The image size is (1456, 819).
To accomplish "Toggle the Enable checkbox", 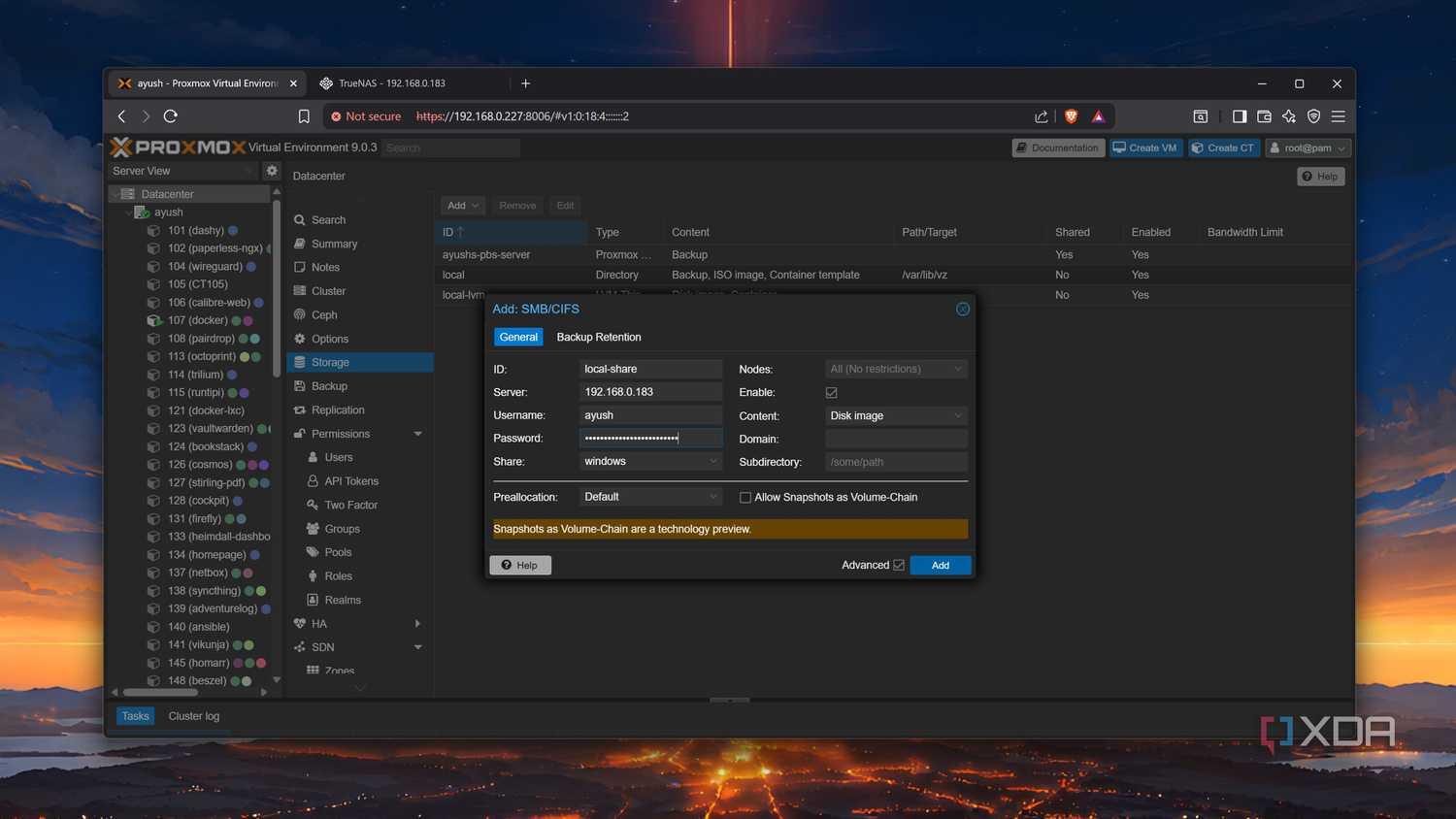I will [x=831, y=393].
